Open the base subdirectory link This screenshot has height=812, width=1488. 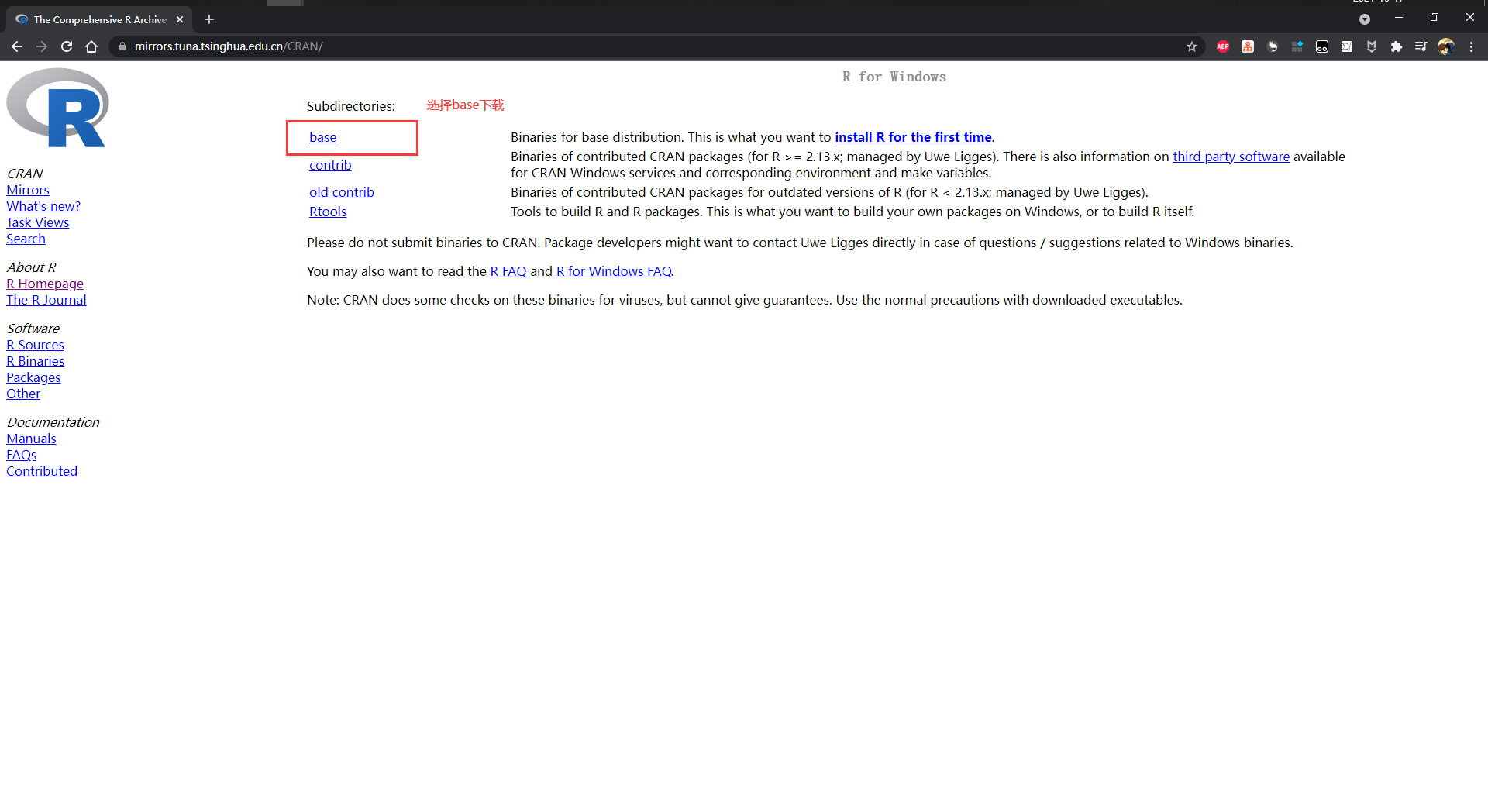coord(322,137)
